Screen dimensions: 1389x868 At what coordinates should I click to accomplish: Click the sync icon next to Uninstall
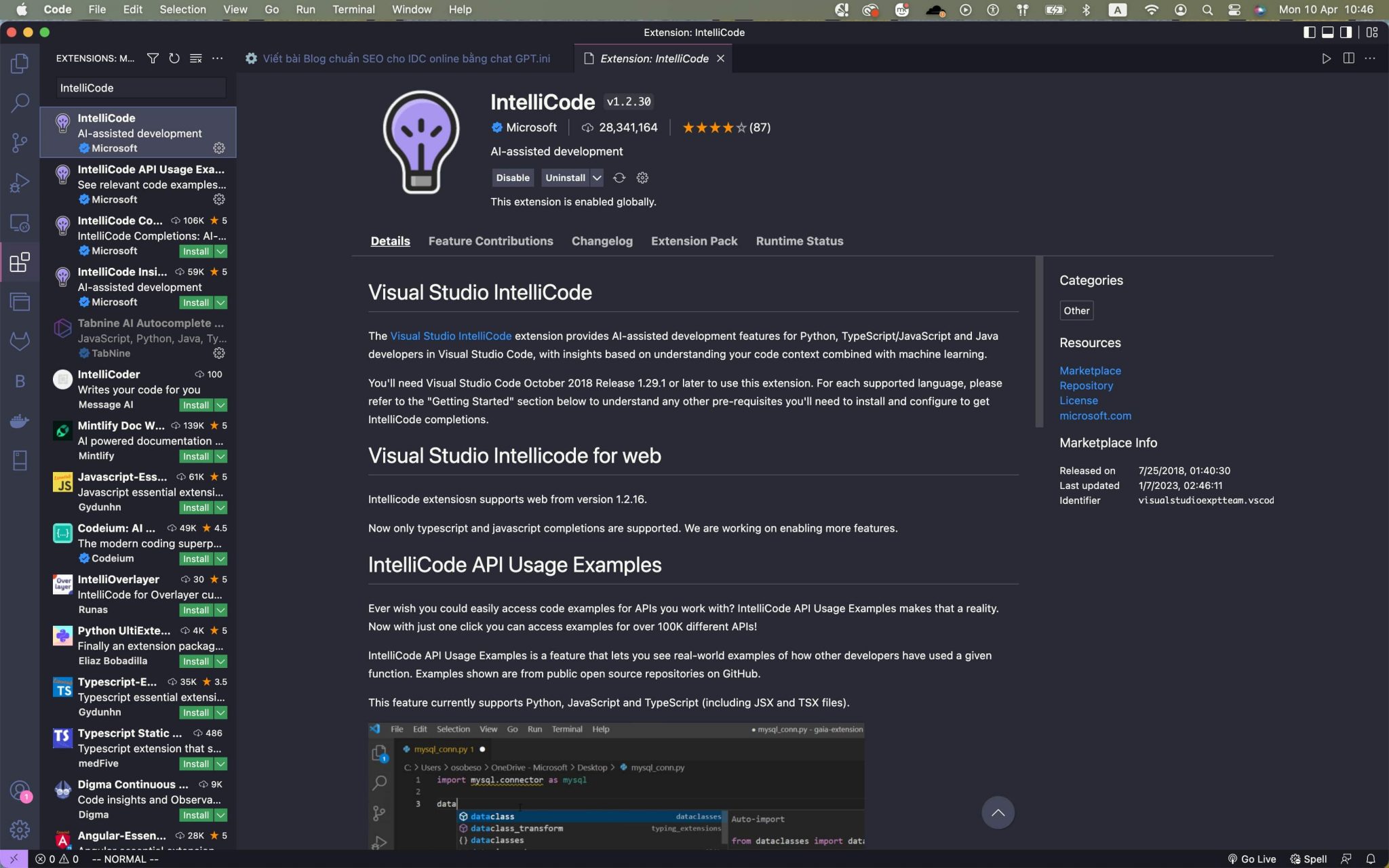pos(619,178)
